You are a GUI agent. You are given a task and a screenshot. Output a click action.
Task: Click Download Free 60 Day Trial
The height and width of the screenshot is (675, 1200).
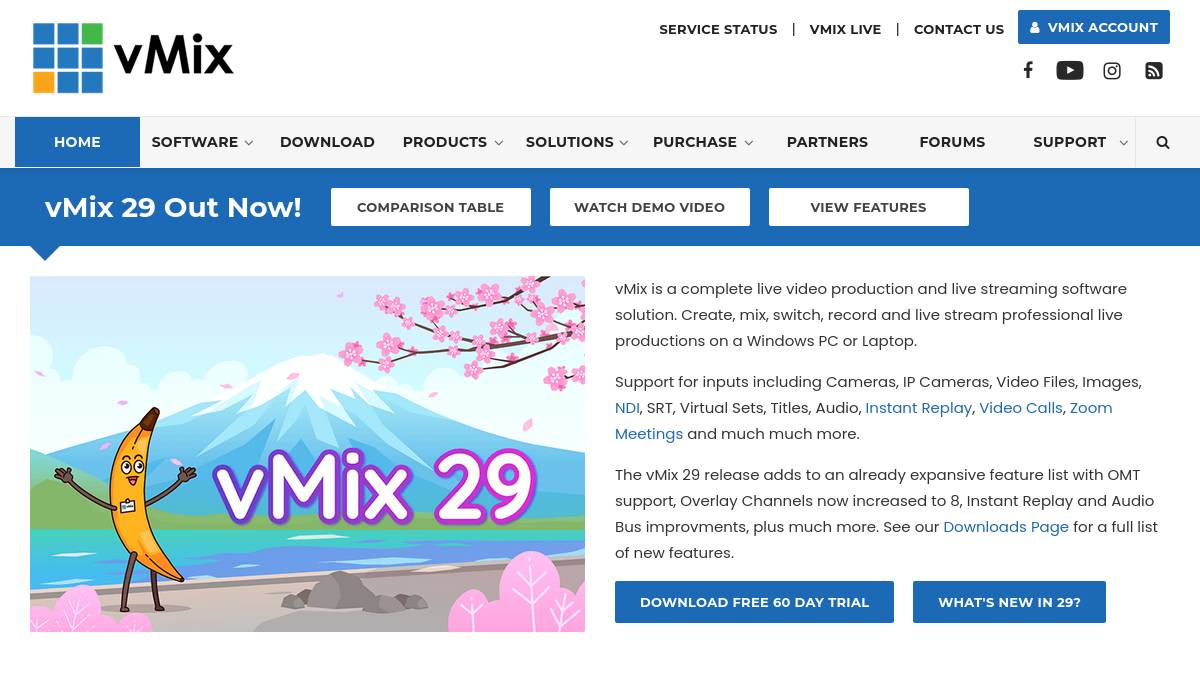tap(754, 602)
